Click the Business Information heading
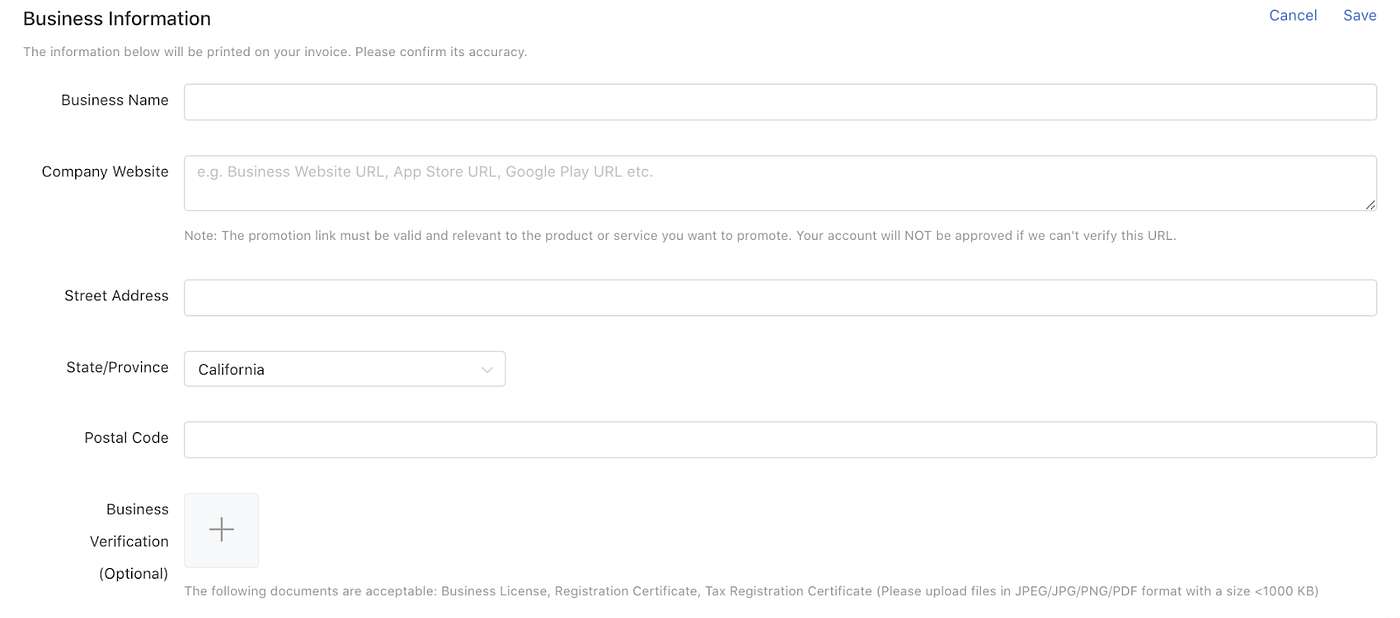 point(117,18)
